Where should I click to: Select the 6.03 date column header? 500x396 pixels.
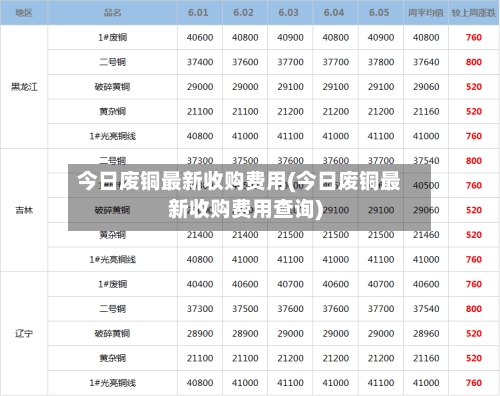tap(289, 13)
